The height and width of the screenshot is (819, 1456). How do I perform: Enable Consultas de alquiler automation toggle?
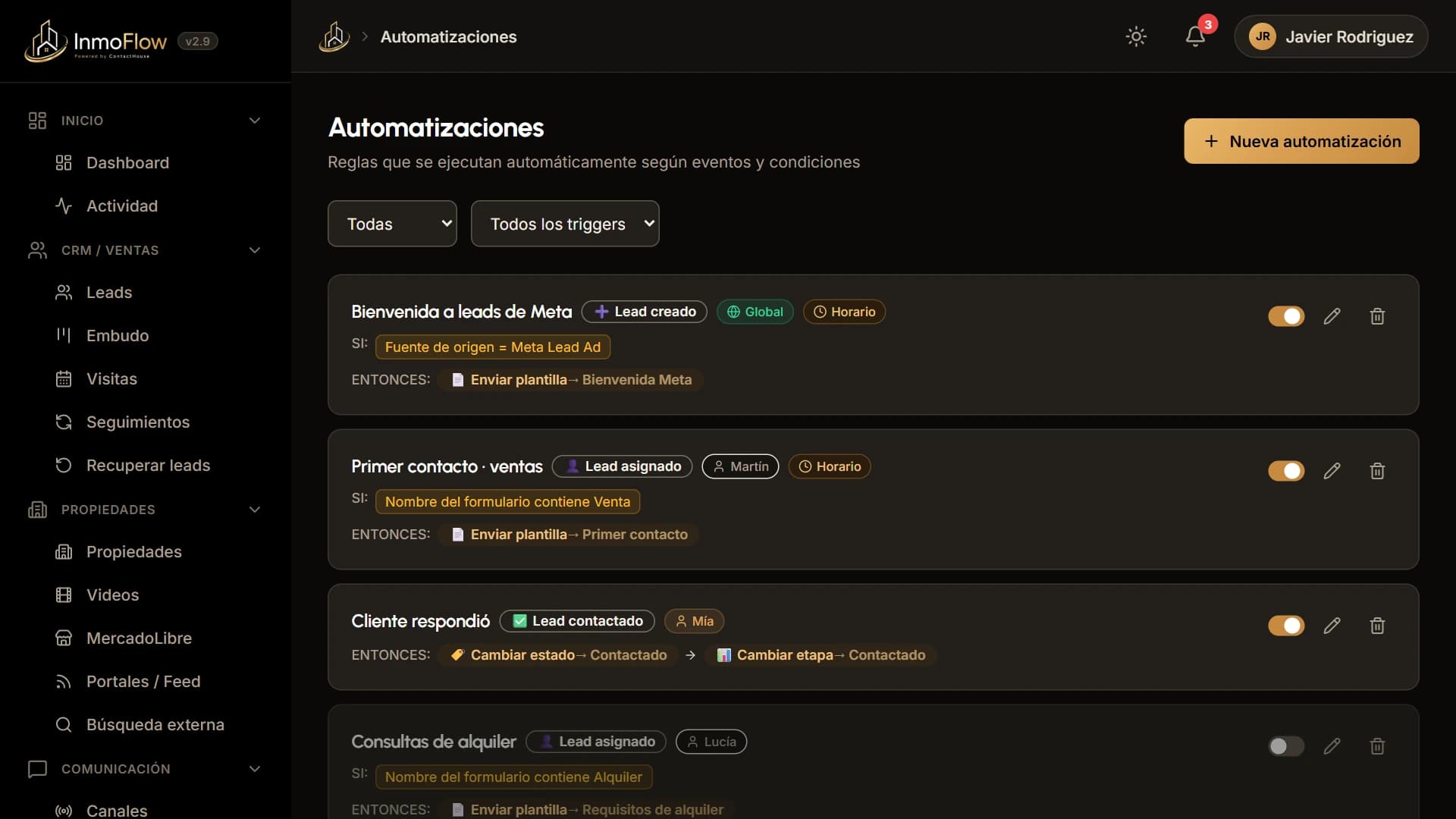pos(1286,746)
